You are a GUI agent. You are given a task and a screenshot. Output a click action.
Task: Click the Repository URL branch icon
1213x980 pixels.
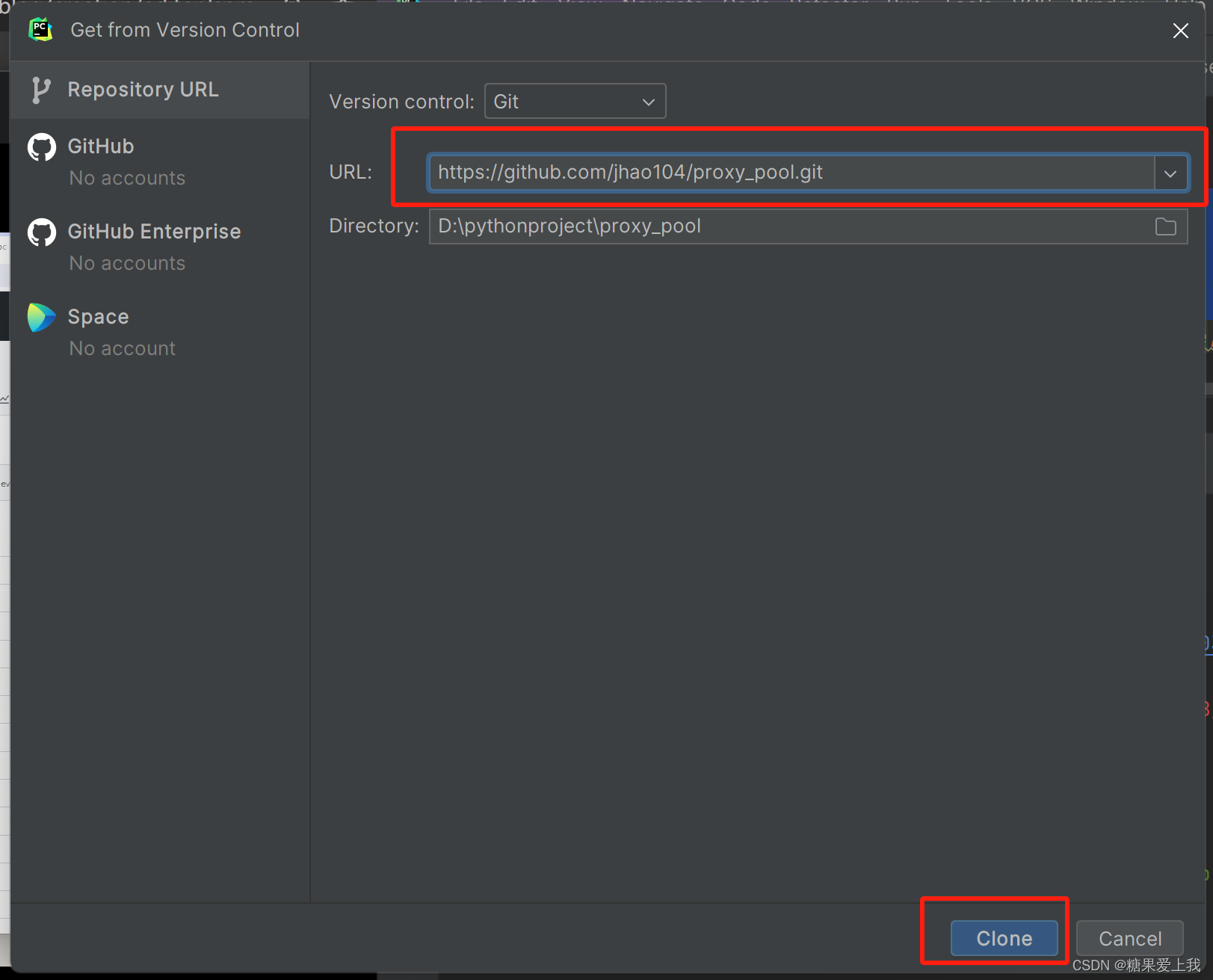pos(41,90)
